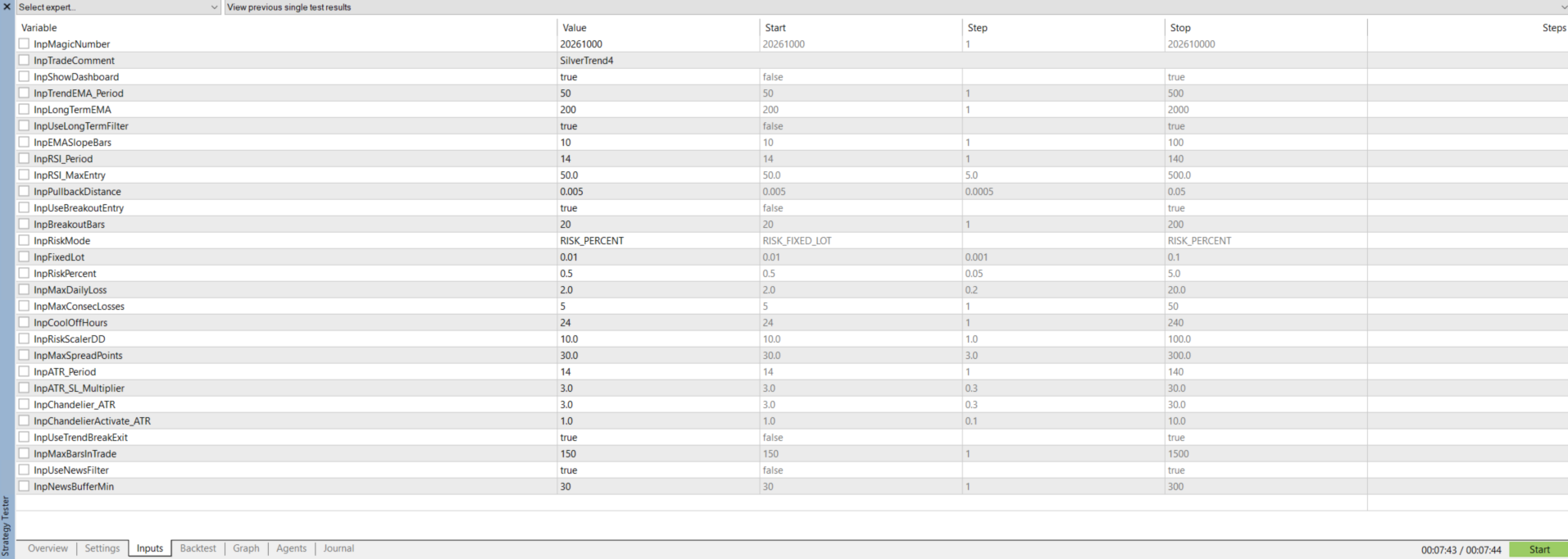Select the InpRiskMode value RISK_PERCENT
The width and height of the screenshot is (1568, 559).
pyautogui.click(x=592, y=241)
